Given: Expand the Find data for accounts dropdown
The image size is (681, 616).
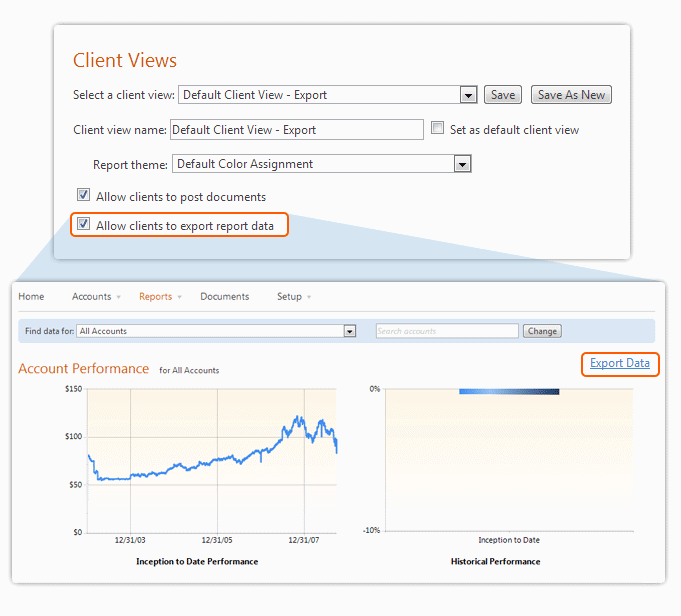Looking at the screenshot, I should click(x=349, y=331).
